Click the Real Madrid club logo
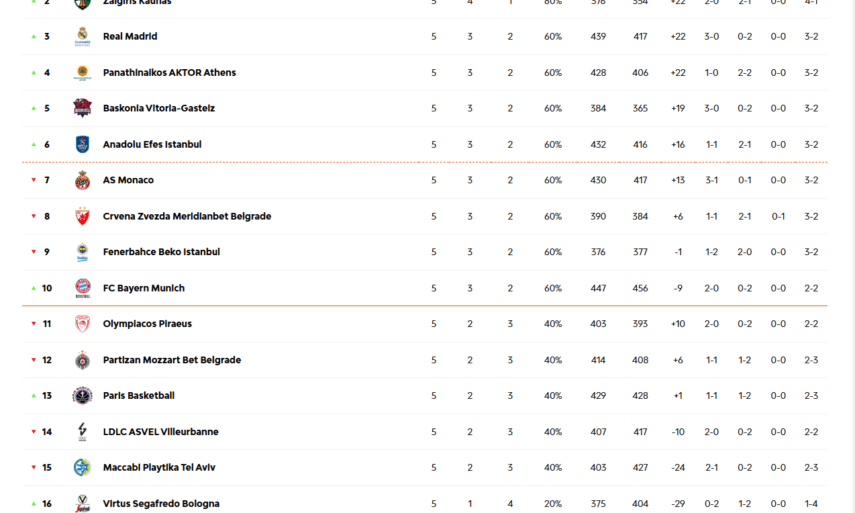This screenshot has width=855, height=513. tap(82, 37)
